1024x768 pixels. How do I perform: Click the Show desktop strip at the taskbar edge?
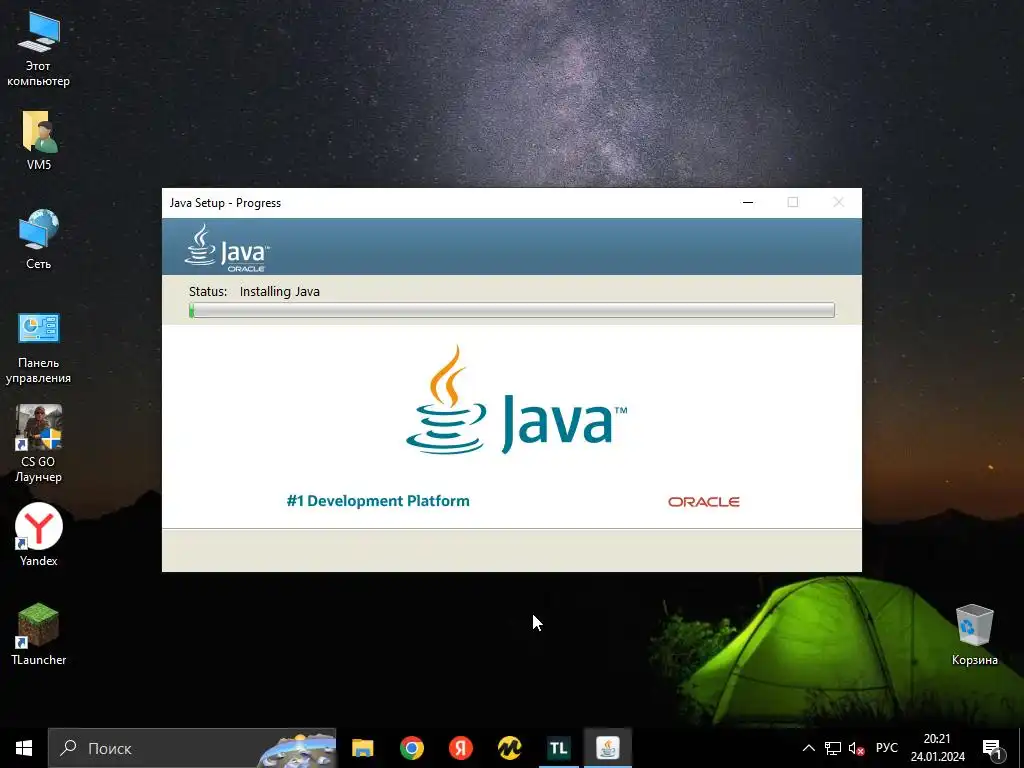[x=1021, y=748]
